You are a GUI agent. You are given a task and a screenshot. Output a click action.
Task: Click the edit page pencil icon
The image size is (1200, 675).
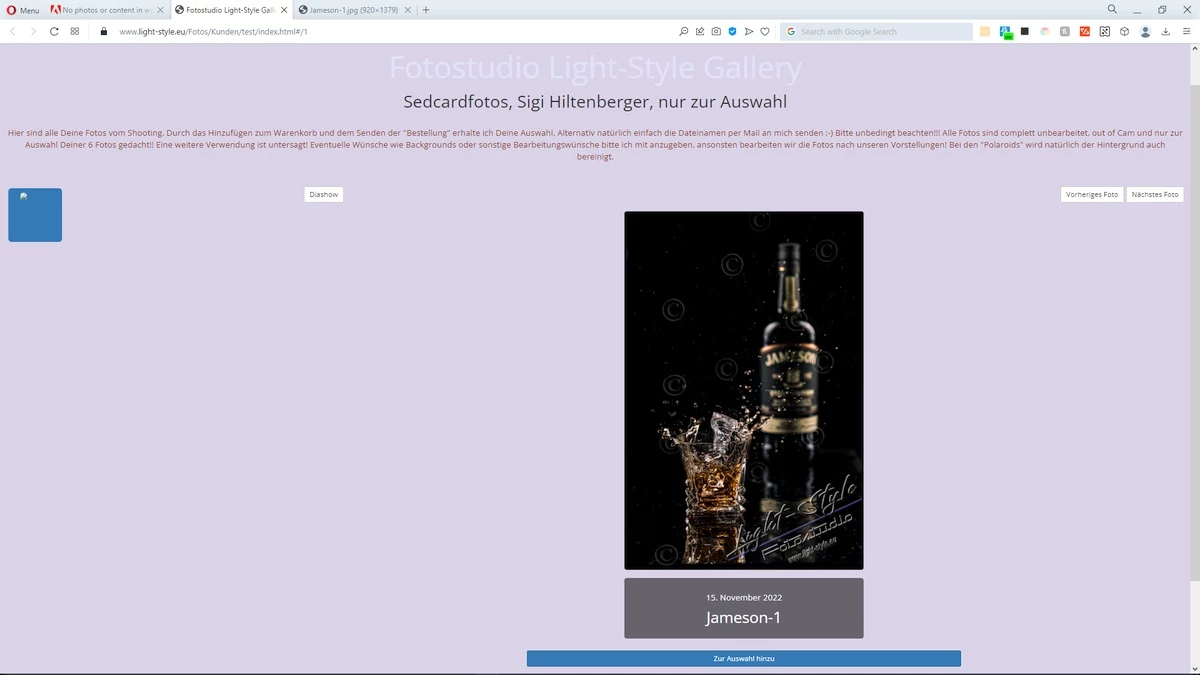pyautogui.click(x=700, y=31)
